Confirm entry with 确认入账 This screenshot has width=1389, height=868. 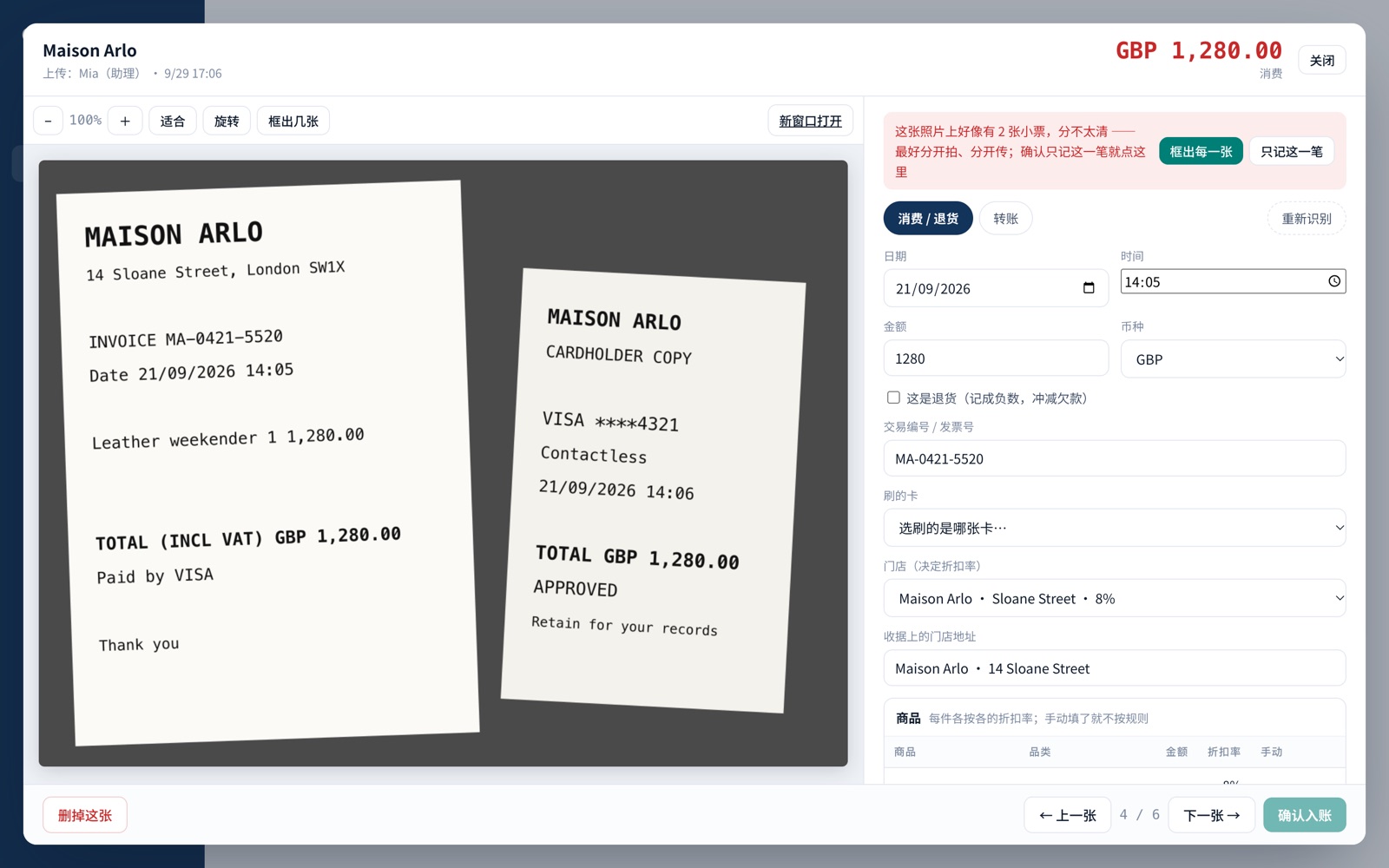pyautogui.click(x=1305, y=815)
